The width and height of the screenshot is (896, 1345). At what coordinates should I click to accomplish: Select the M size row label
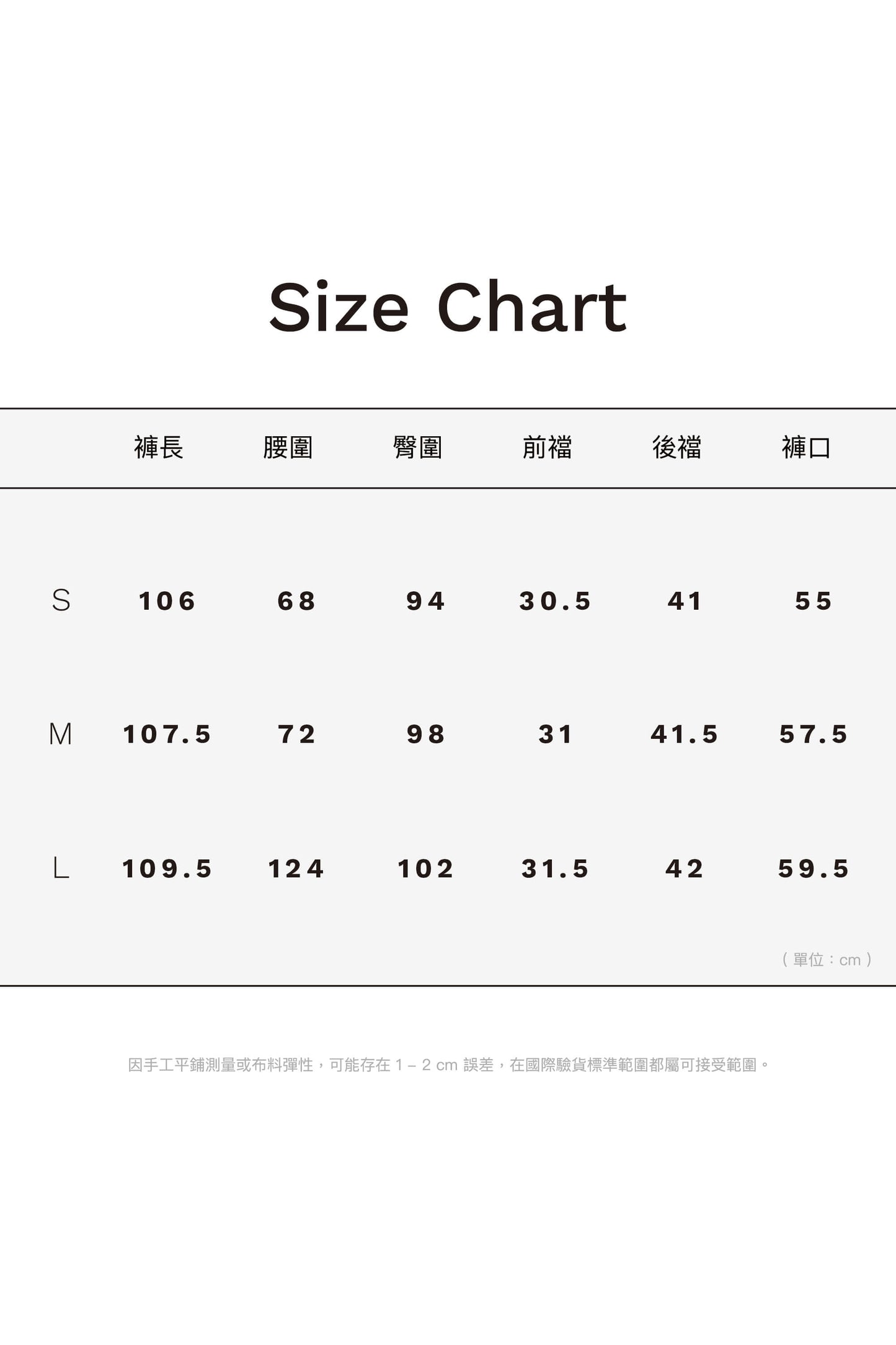(60, 734)
